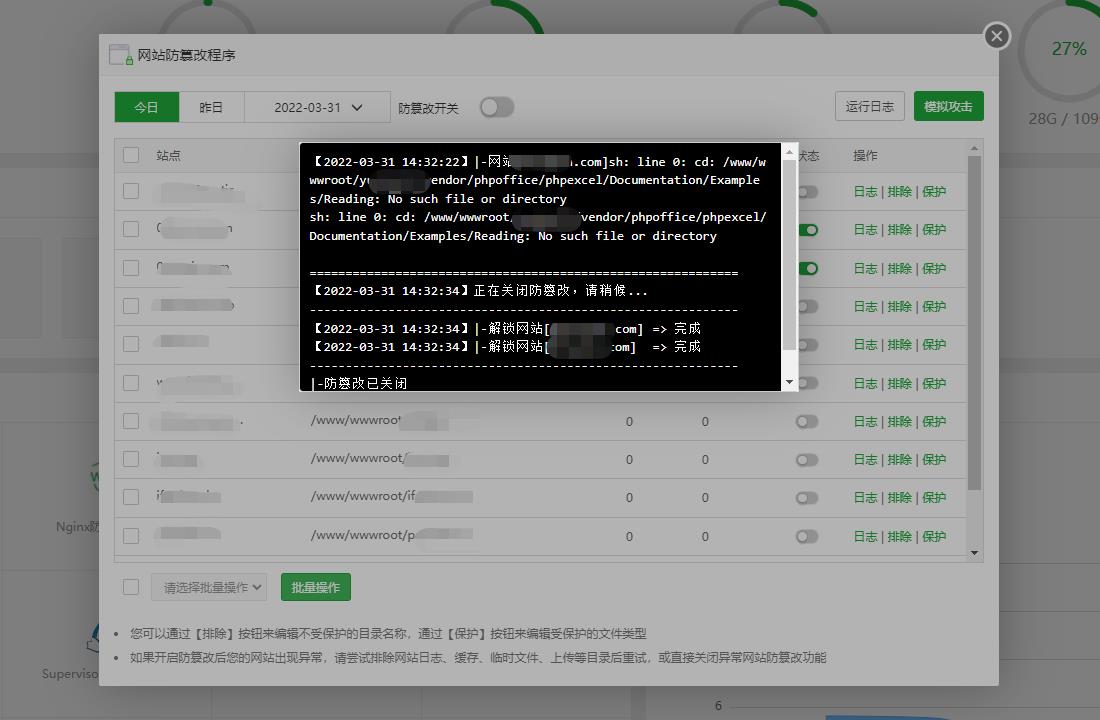Viewport: 1100px width, 720px height.
Task: Toggle protection switch in the /www/wwwroot/p row
Action: click(x=807, y=537)
